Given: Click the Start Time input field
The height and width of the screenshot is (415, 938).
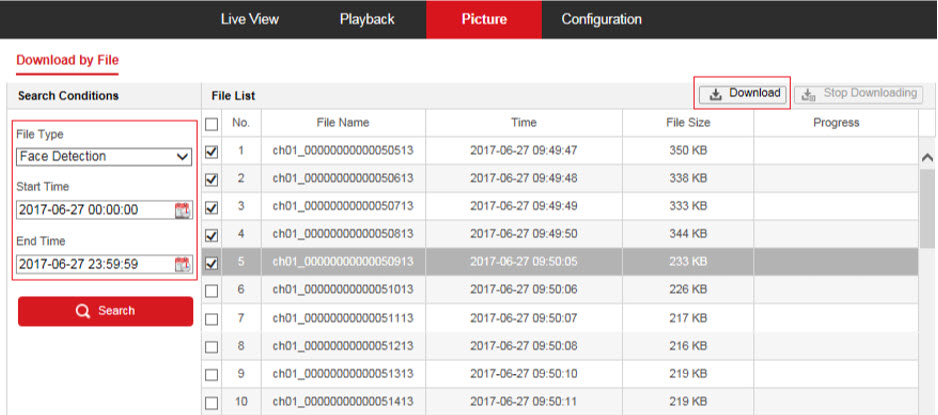Looking at the screenshot, I should (94, 210).
